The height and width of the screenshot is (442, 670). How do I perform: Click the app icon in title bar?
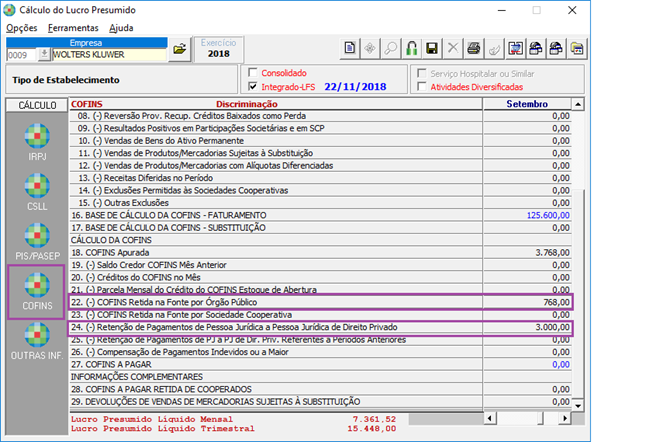pyautogui.click(x=9, y=10)
